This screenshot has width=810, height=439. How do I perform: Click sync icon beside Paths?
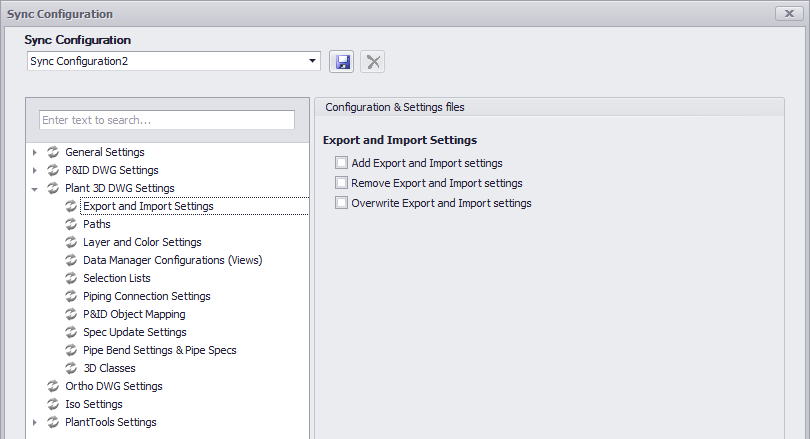tap(71, 224)
